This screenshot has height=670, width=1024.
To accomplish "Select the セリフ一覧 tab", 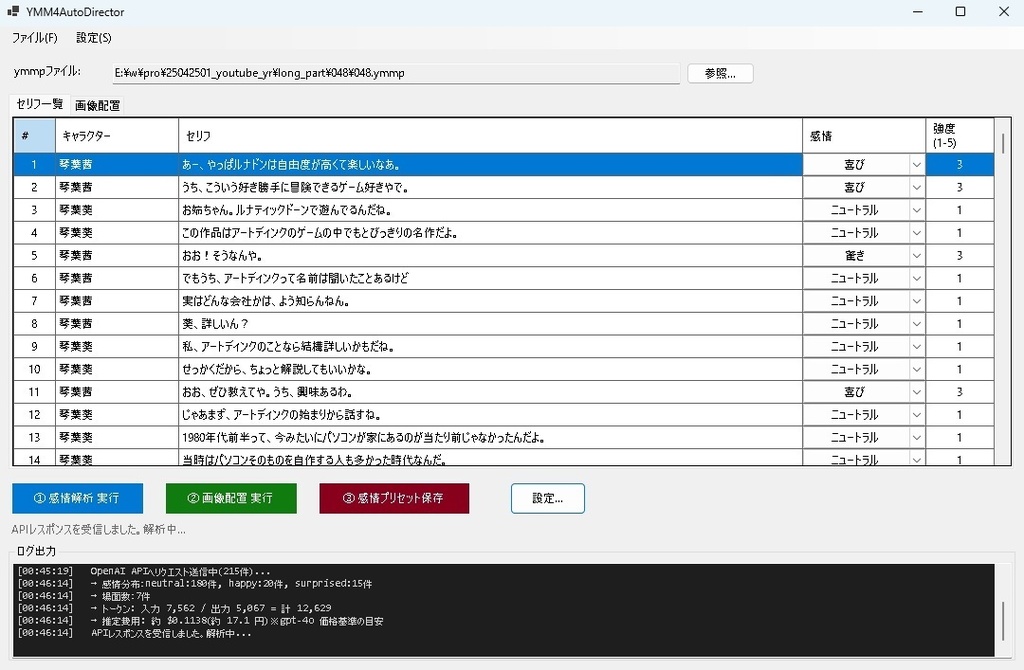I will 40,105.
